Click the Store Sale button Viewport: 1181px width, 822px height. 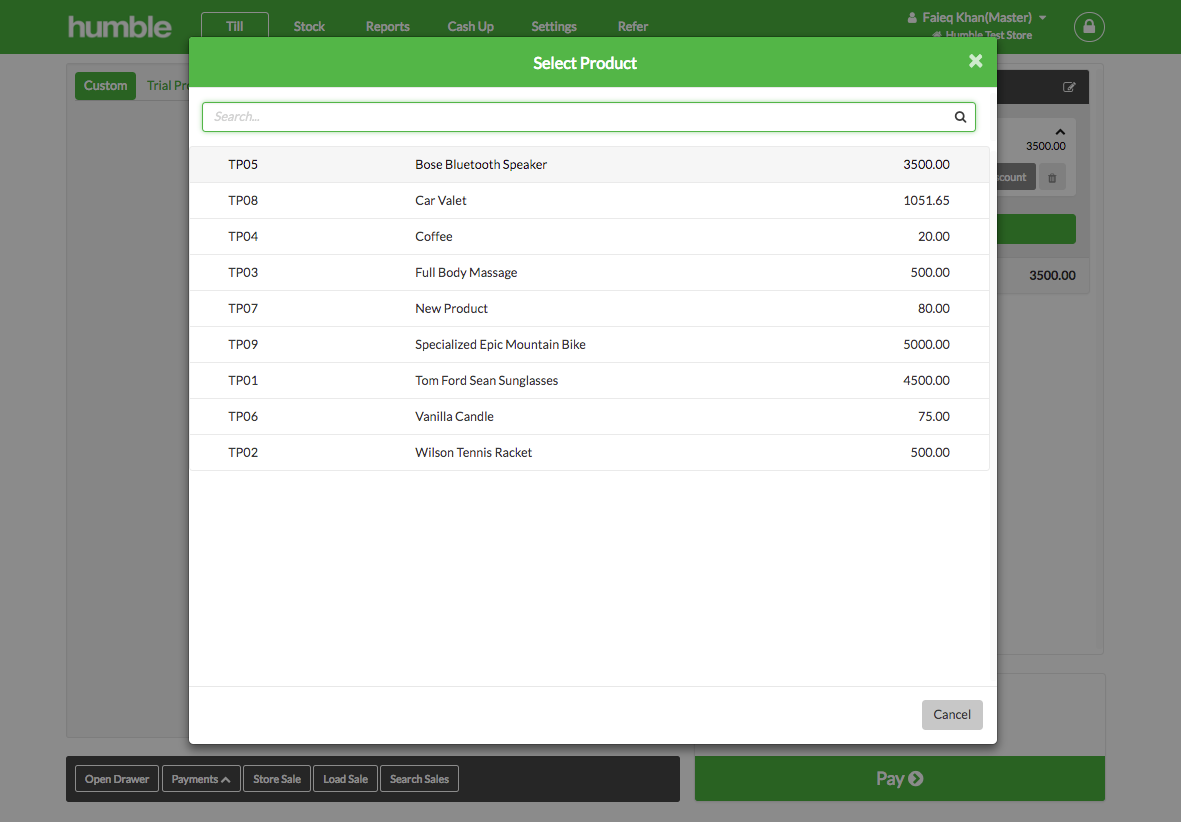pyautogui.click(x=276, y=779)
